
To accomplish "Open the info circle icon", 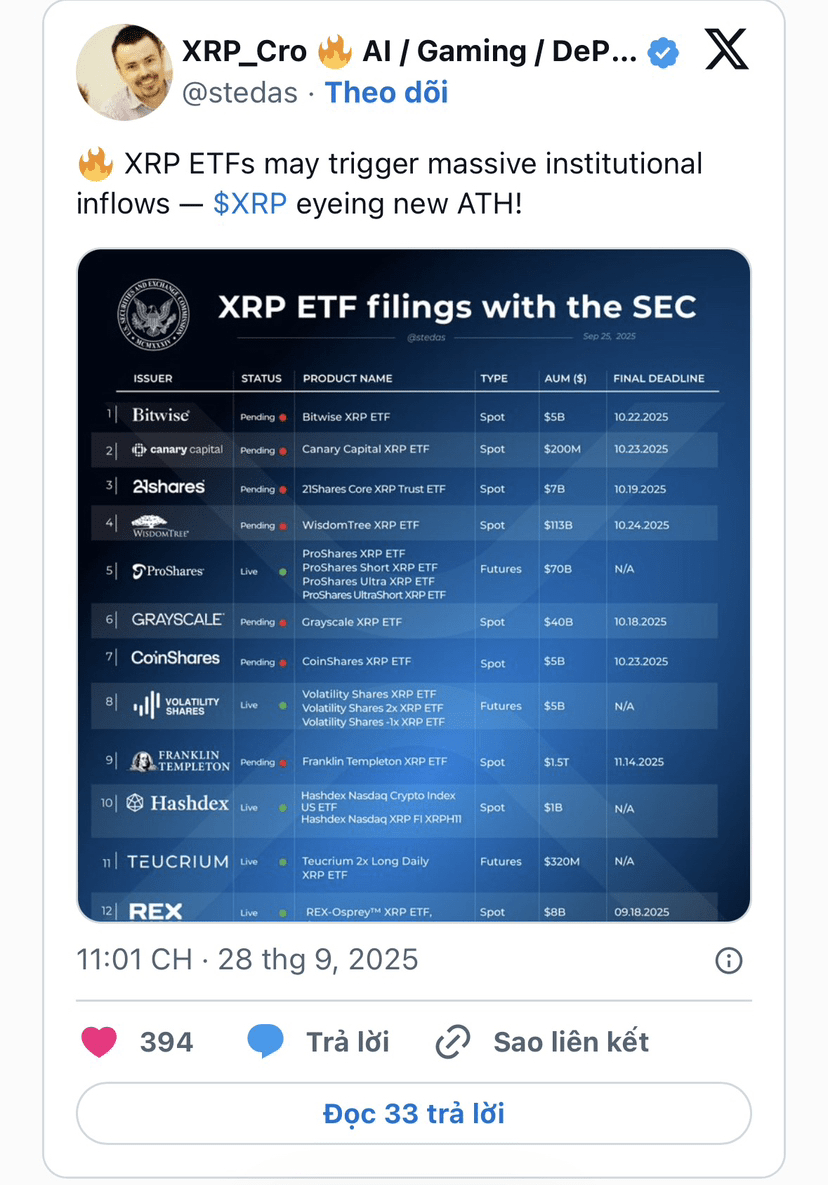I will click(x=728, y=961).
